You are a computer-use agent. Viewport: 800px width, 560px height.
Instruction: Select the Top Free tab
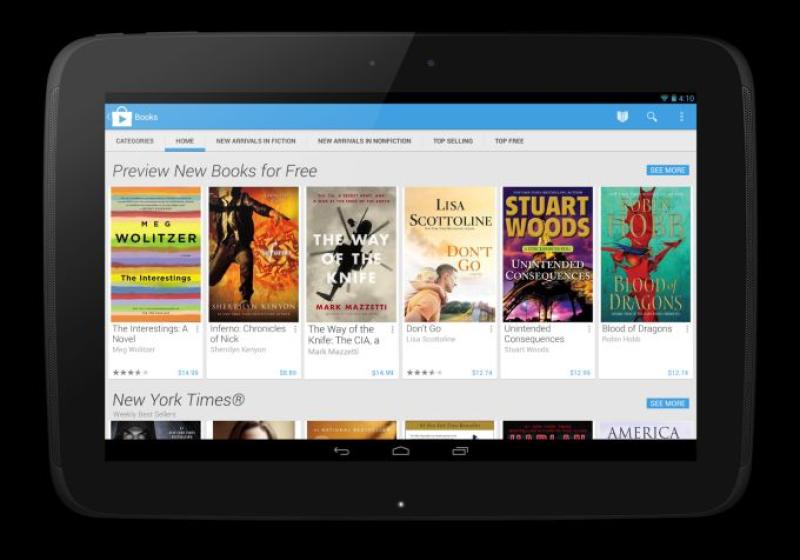(509, 141)
